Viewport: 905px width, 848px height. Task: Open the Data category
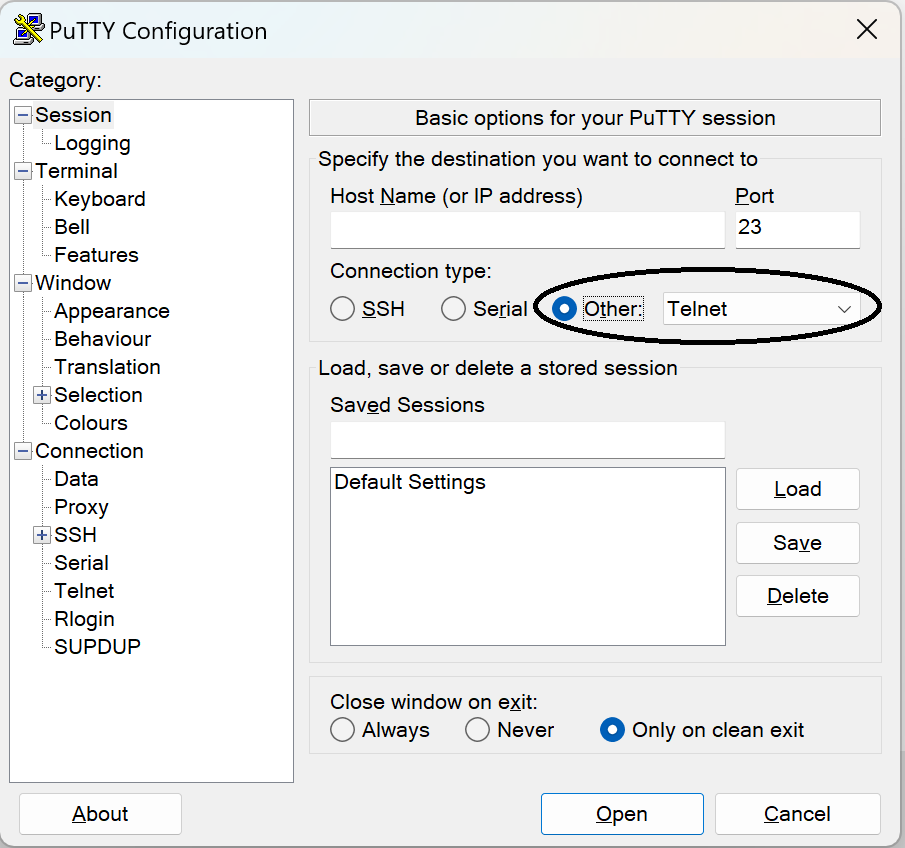(76, 479)
